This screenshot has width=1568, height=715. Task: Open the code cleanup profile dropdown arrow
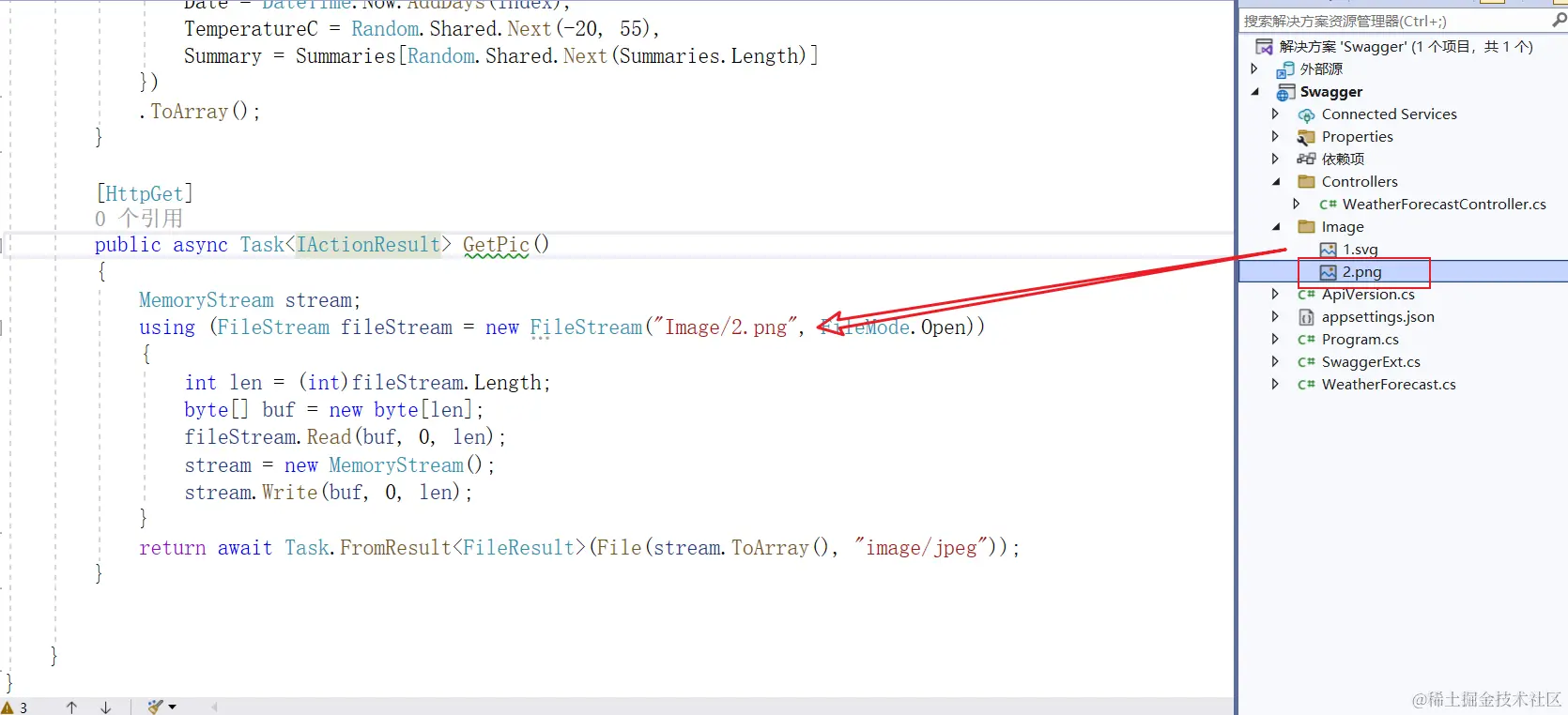[x=173, y=707]
